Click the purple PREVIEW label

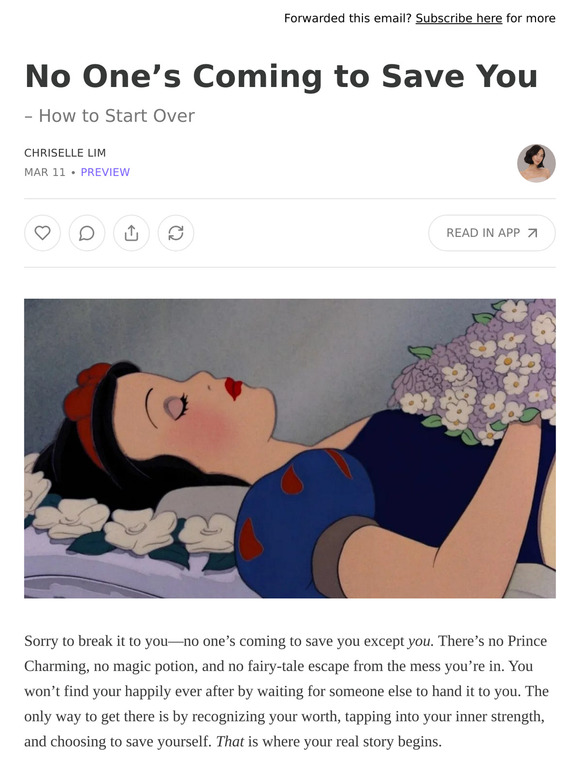pyautogui.click(x=105, y=172)
